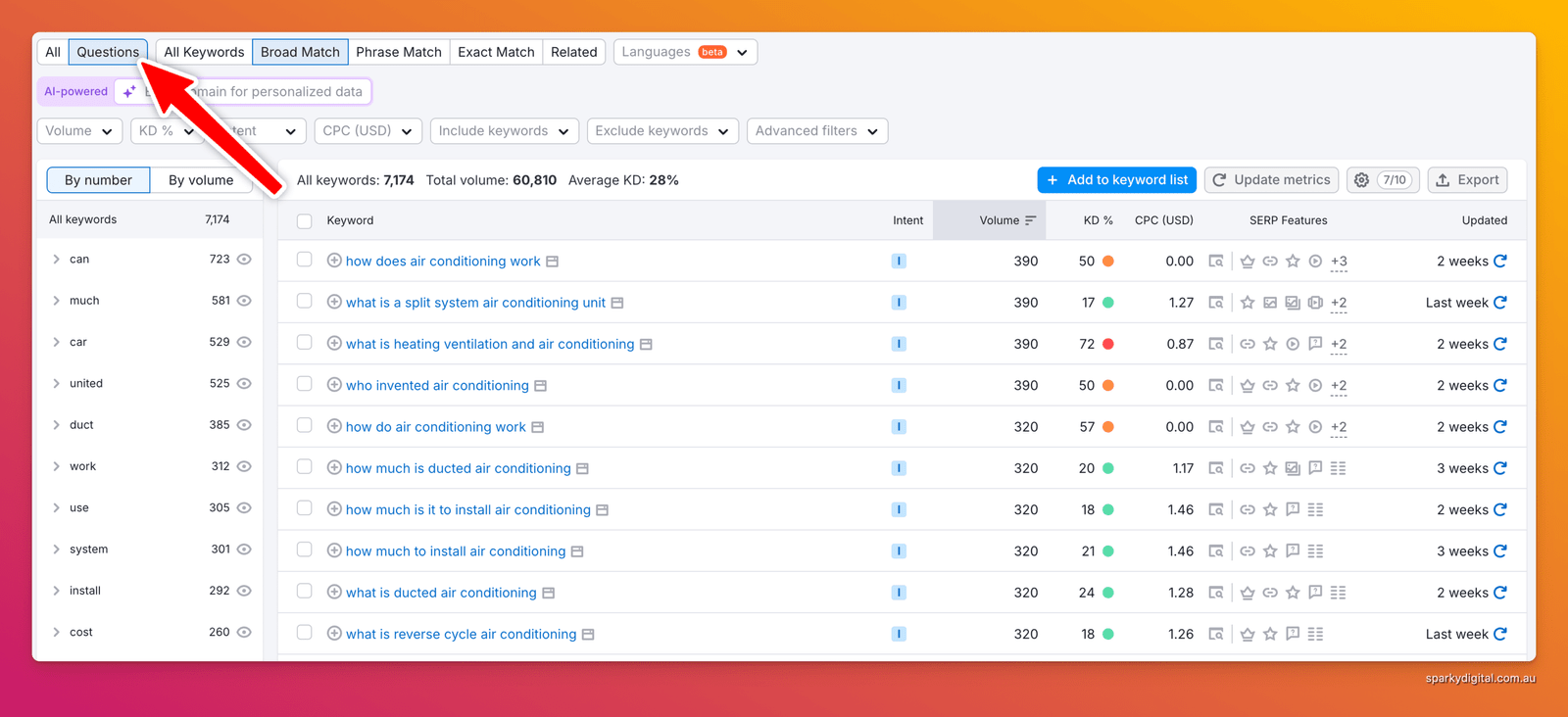Open the SERP view icon for 'how do air conditioning work'
The height and width of the screenshot is (717, 1568).
1216,427
